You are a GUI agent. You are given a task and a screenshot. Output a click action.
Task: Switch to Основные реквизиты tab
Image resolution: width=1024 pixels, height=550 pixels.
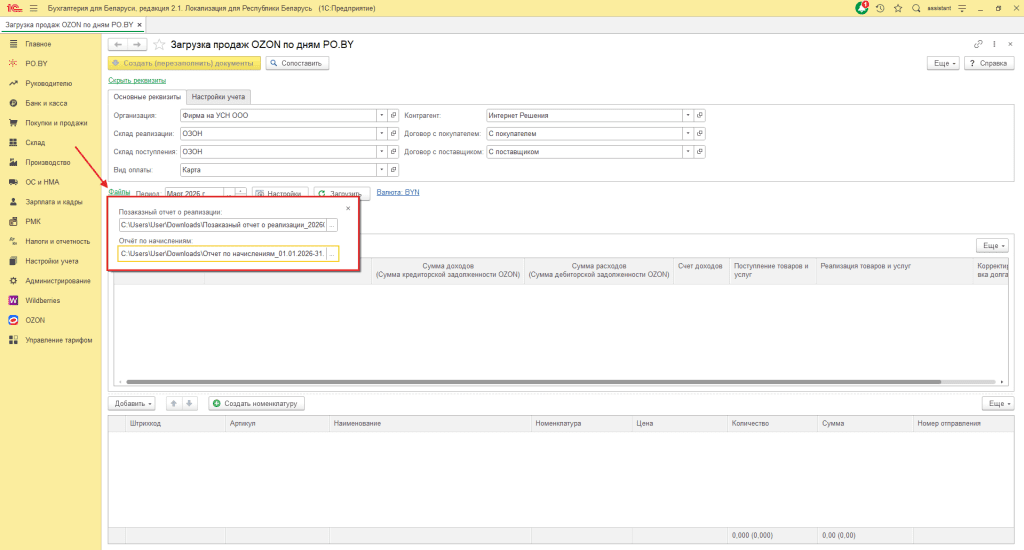pos(147,97)
